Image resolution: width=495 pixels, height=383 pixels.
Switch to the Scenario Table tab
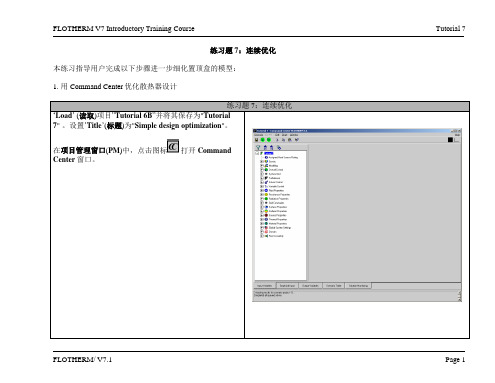click(x=333, y=286)
